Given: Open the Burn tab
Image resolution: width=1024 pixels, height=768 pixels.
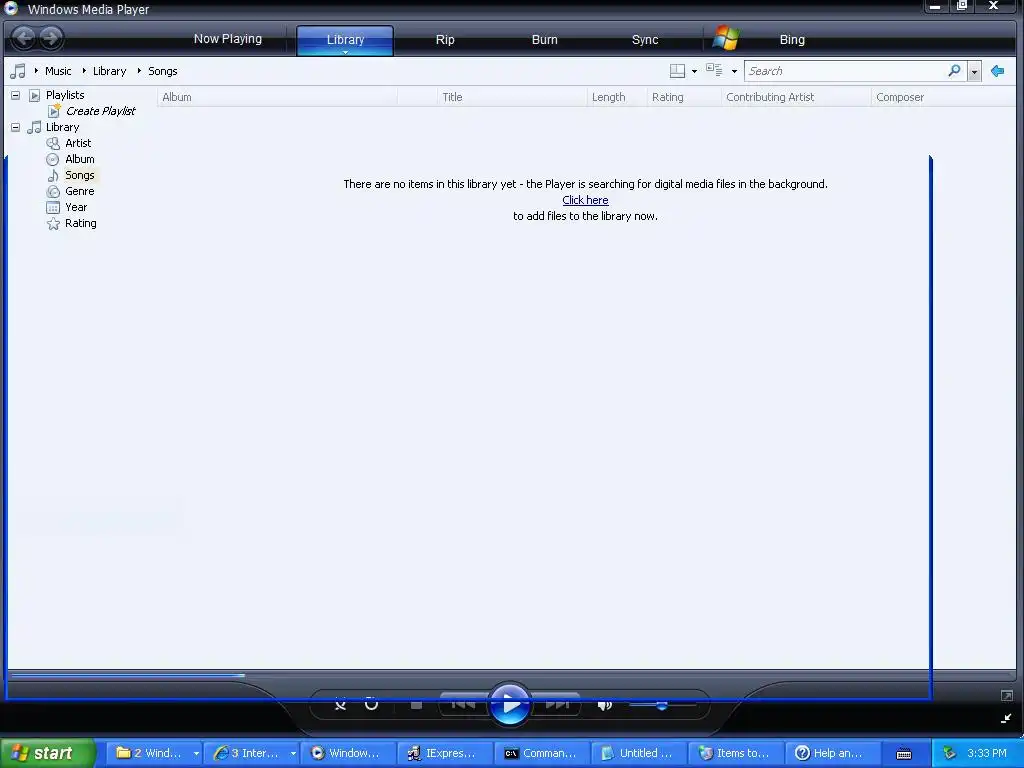Looking at the screenshot, I should (x=545, y=40).
